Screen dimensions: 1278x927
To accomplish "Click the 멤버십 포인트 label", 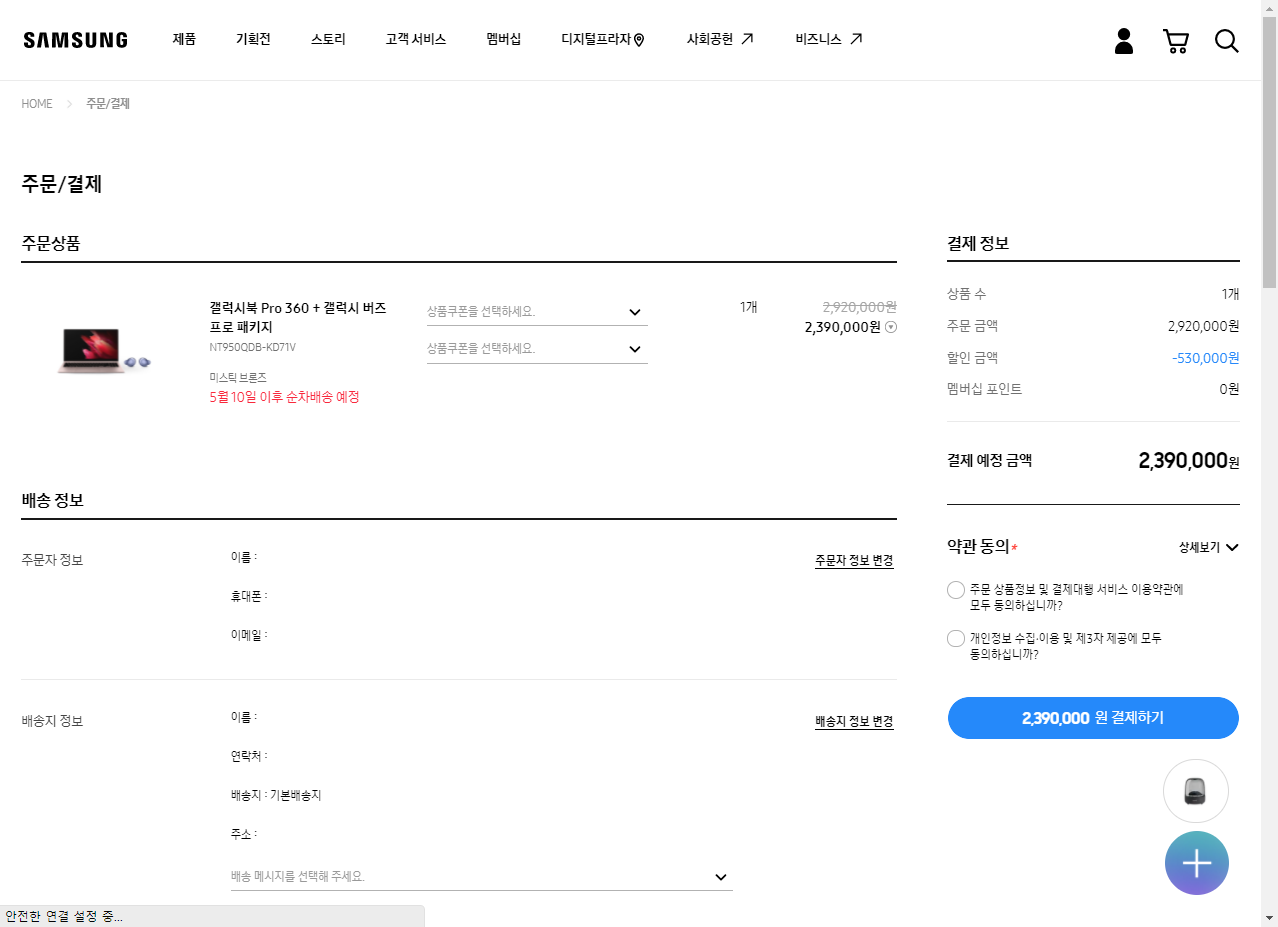I will click(985, 389).
